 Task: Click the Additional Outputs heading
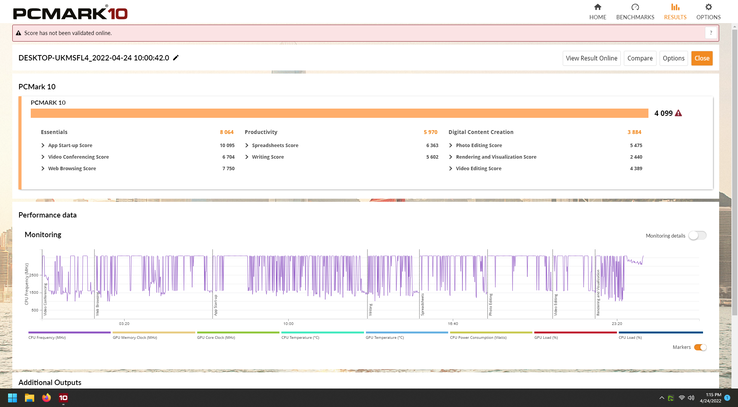(50, 383)
